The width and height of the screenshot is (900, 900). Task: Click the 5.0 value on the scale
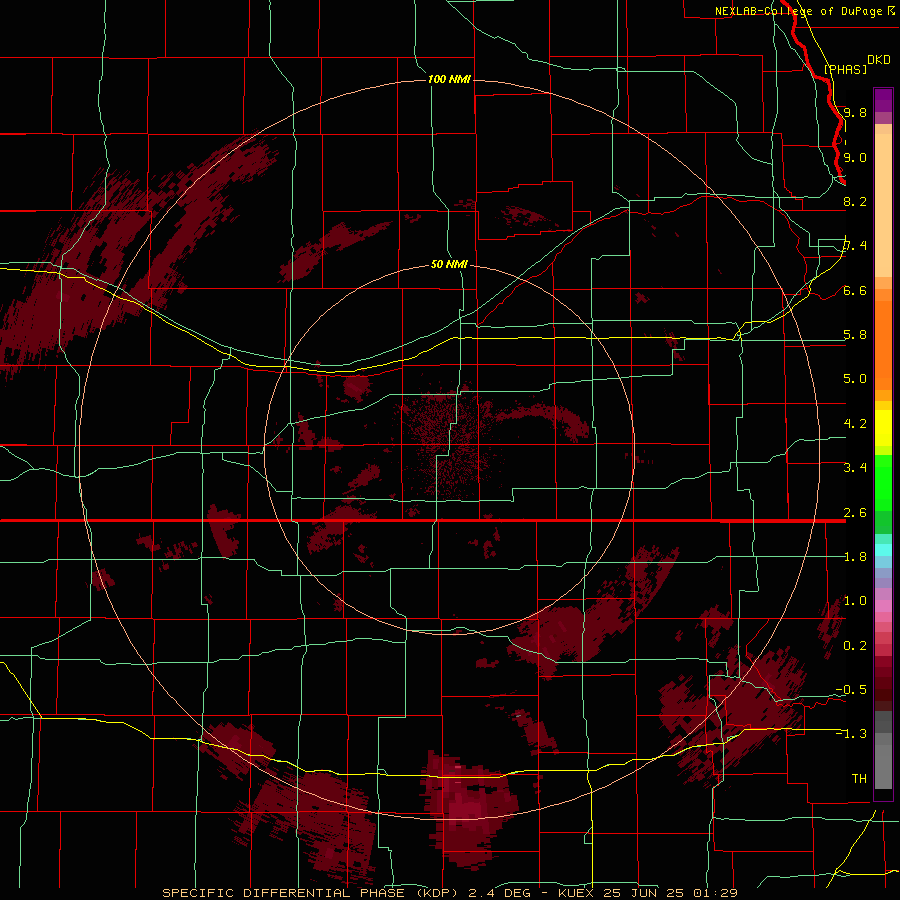[855, 379]
